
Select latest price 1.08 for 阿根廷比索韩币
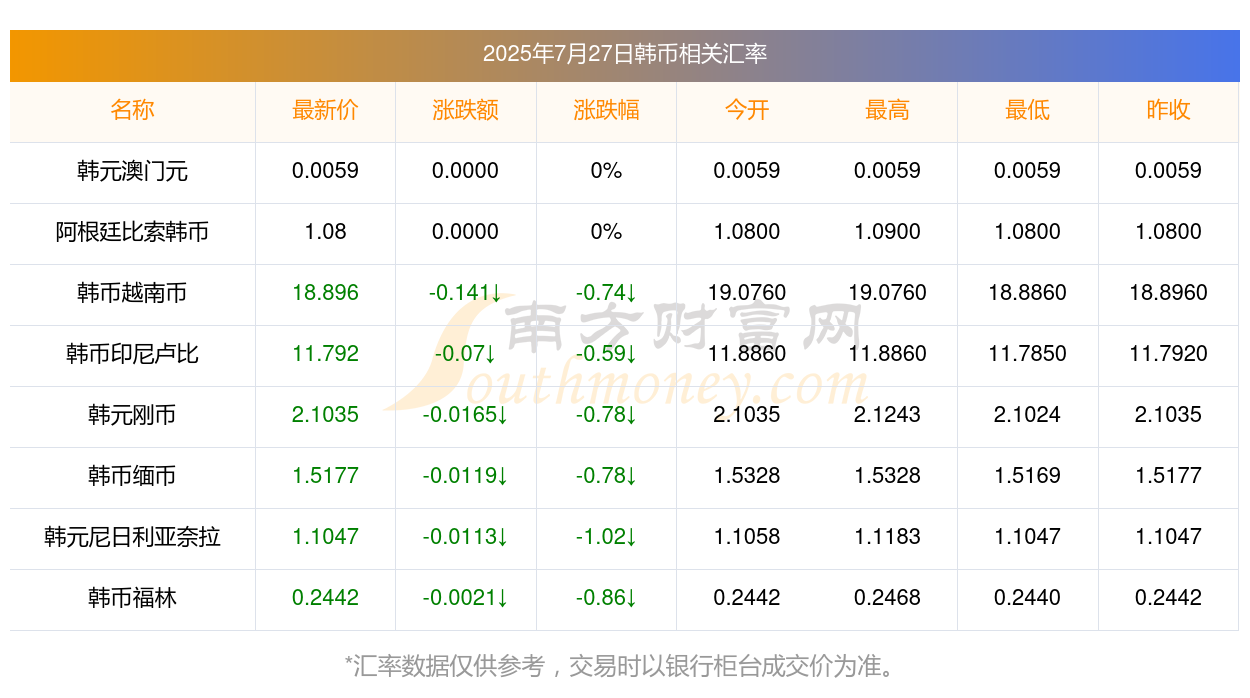(x=325, y=232)
